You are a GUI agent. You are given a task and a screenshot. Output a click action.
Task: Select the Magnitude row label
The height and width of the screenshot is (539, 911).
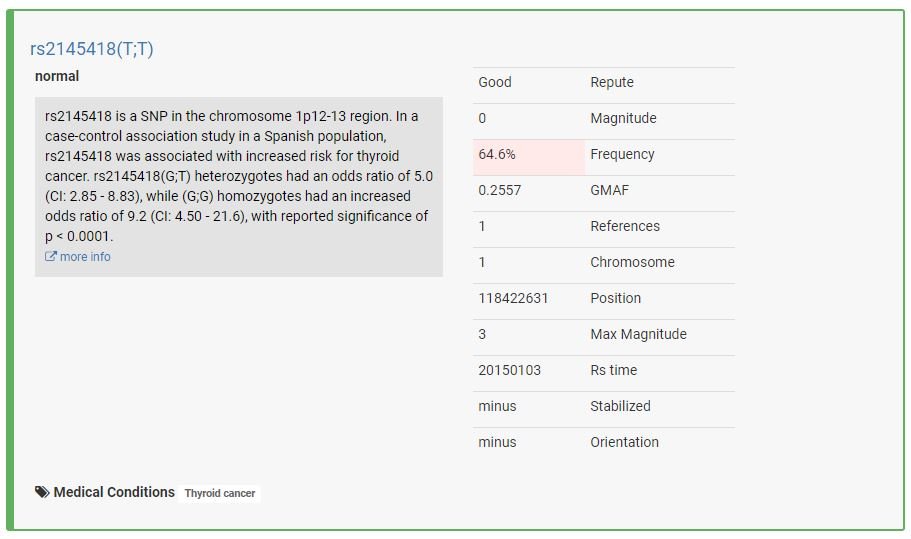623,118
